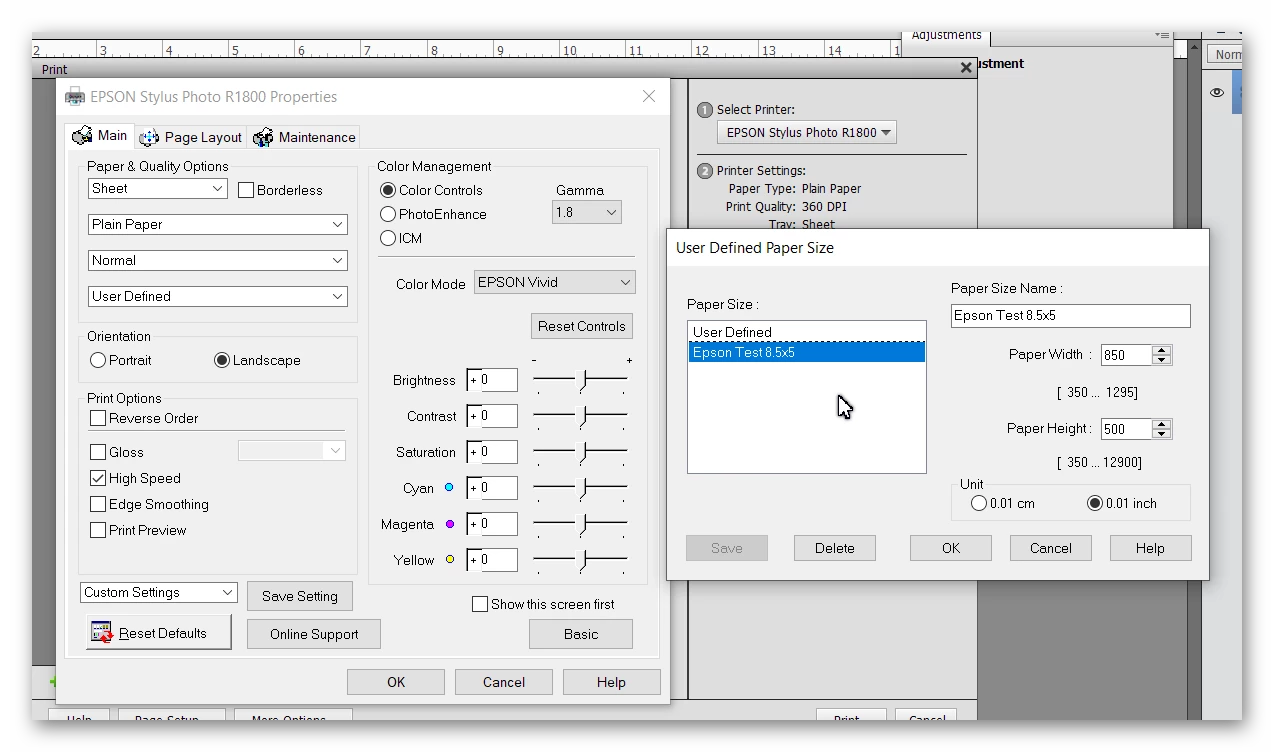Select User Defined in the Paper Size list
This screenshot has width=1274, height=752.
point(806,332)
